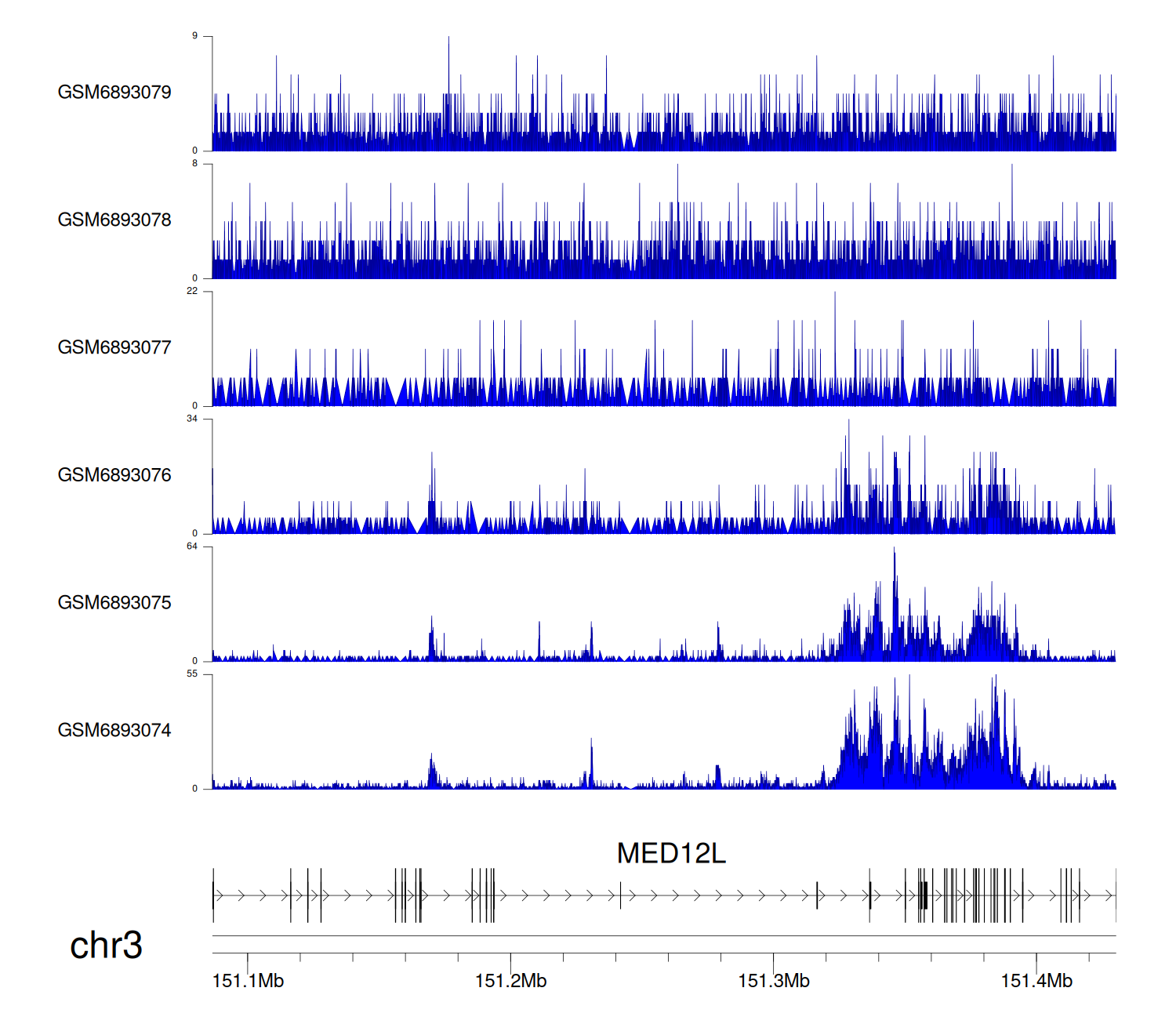This screenshot has width=1176, height=1035.
Task: Click the y-axis maximum 55 label
Action: coord(192,674)
